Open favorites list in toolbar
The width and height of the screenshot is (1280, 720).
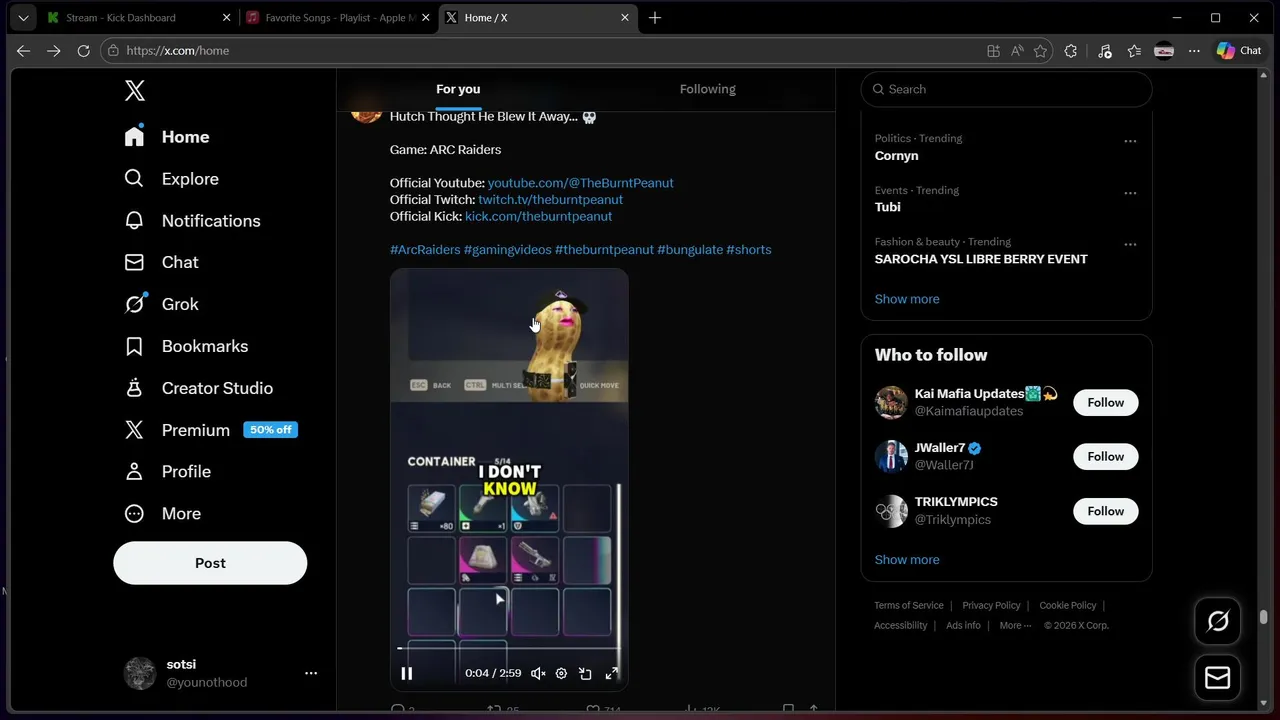[1134, 51]
